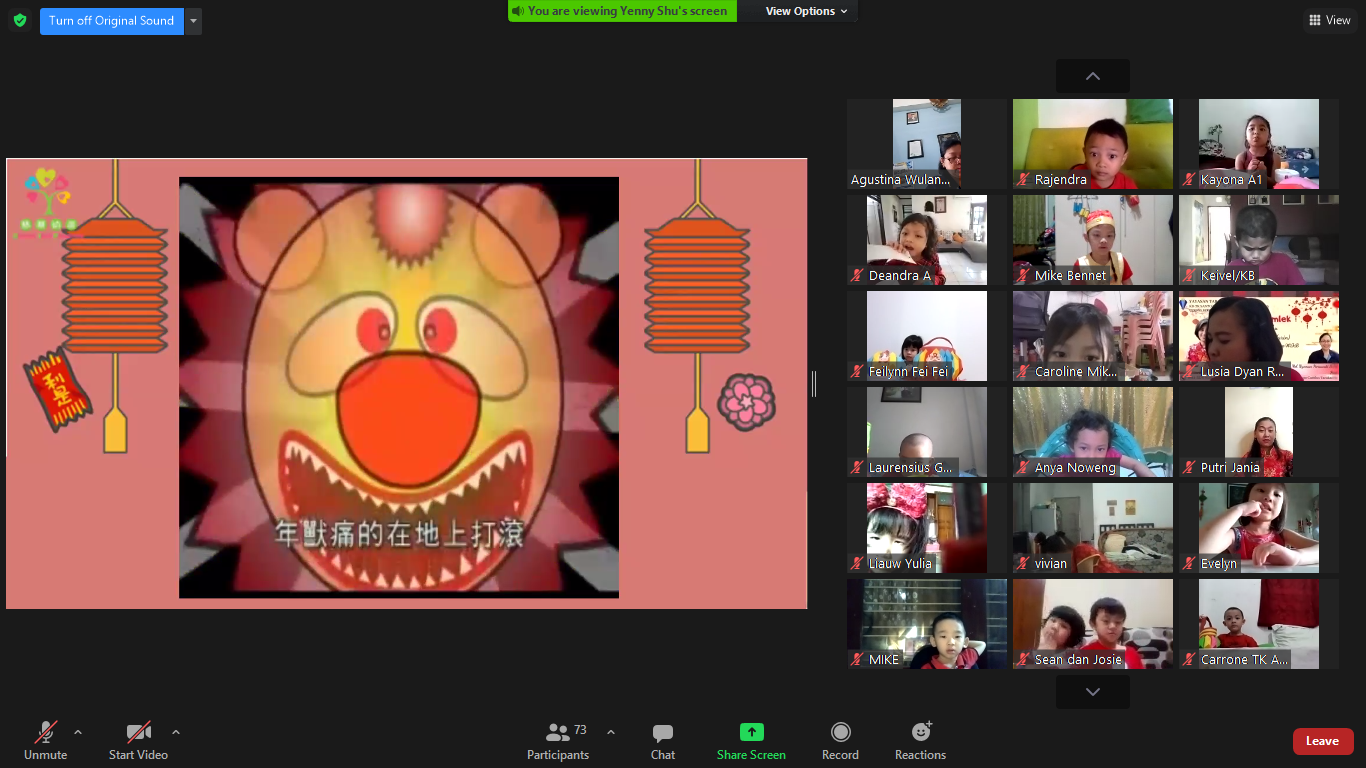Select Laurensius G... video tile
This screenshot has height=768, width=1366.
(x=927, y=432)
